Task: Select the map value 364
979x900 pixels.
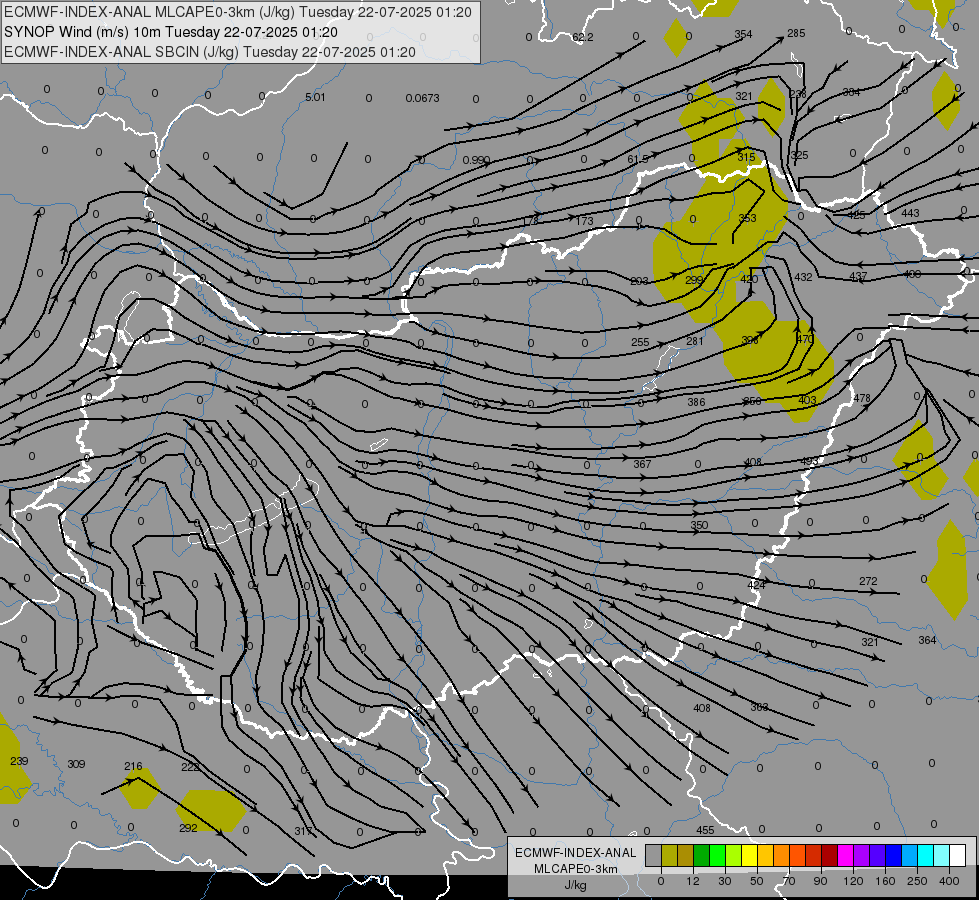Action: 927,640
